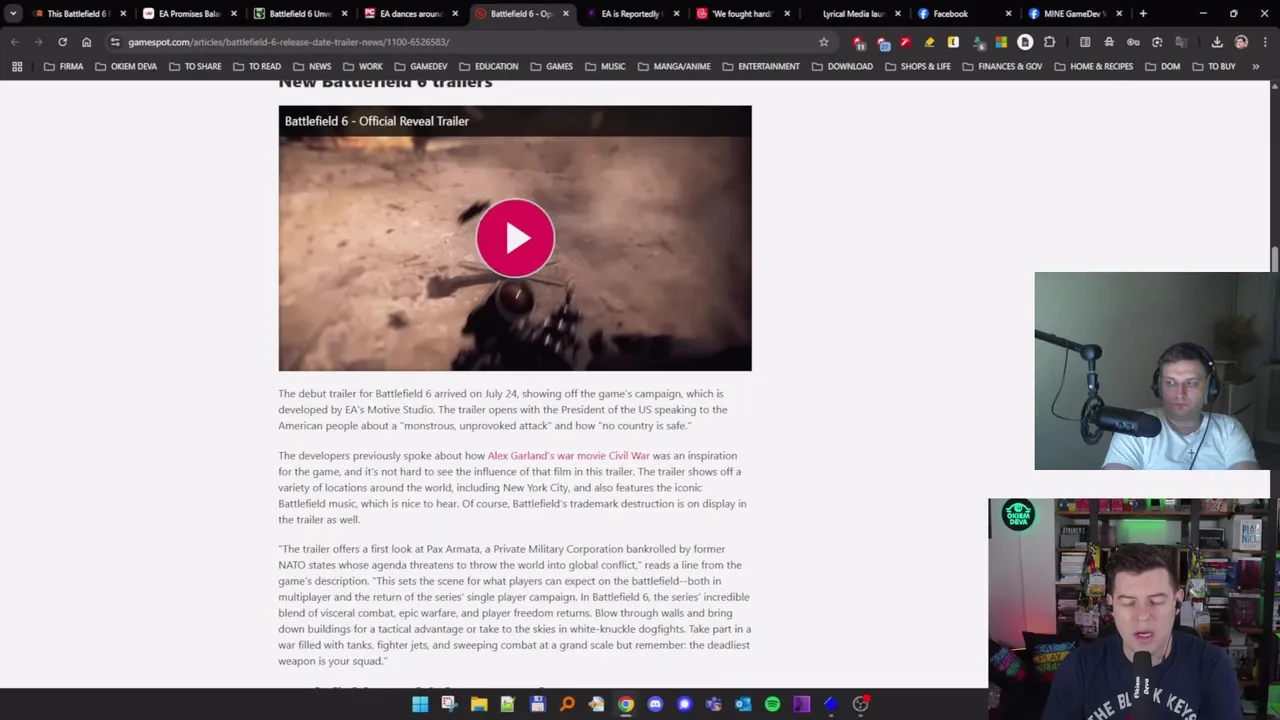Viewport: 1280px width, 720px height.
Task: Open the GAMEDEV bookmarks folder
Action: [420, 66]
